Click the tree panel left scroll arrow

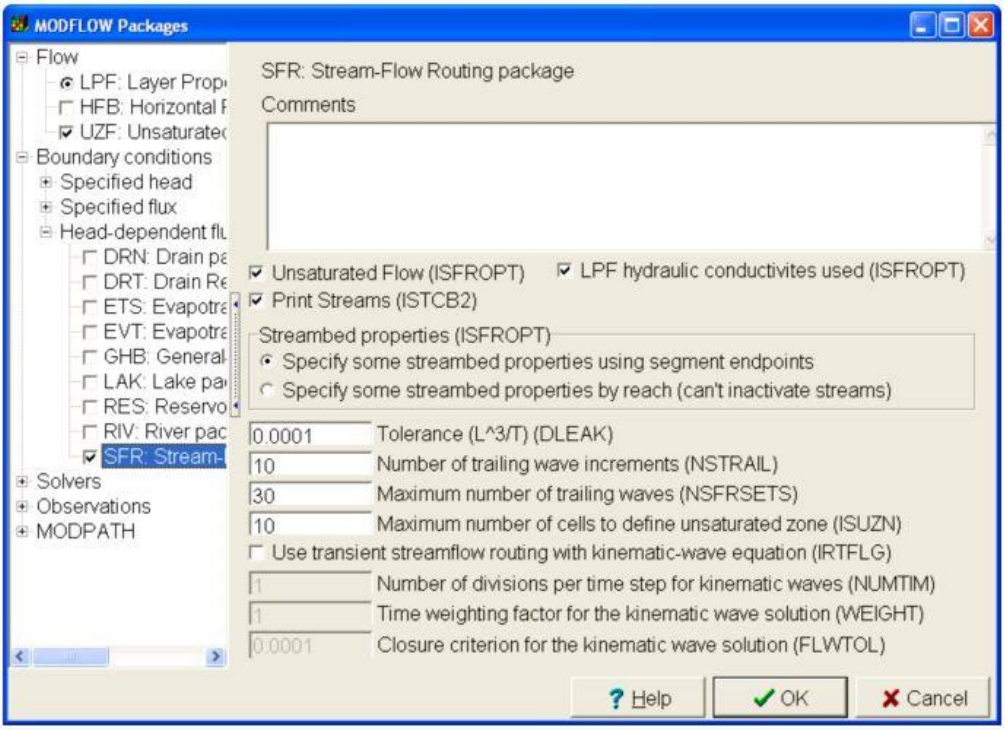coord(21,656)
